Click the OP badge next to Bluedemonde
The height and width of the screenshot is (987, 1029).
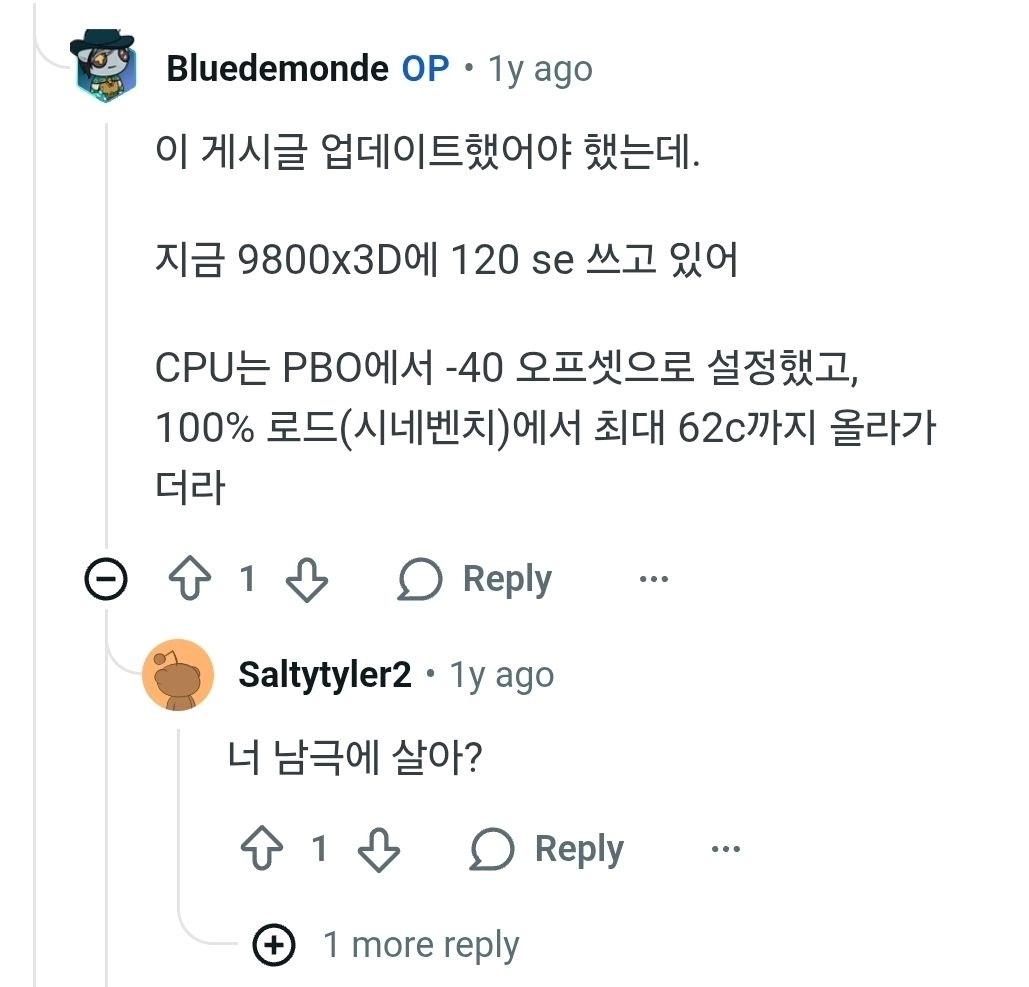click(x=425, y=68)
